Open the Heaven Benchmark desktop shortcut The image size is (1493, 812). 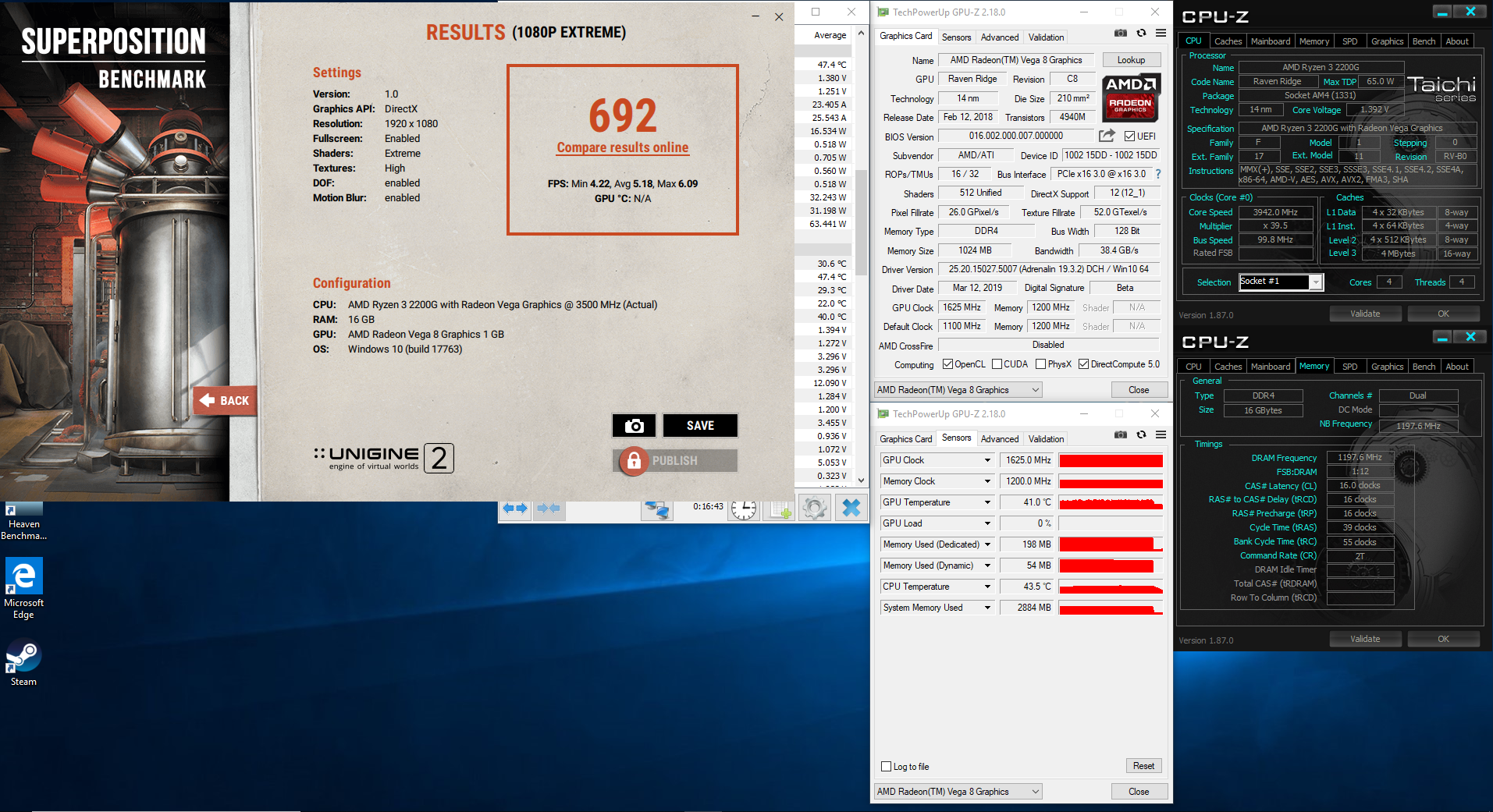[x=23, y=522]
